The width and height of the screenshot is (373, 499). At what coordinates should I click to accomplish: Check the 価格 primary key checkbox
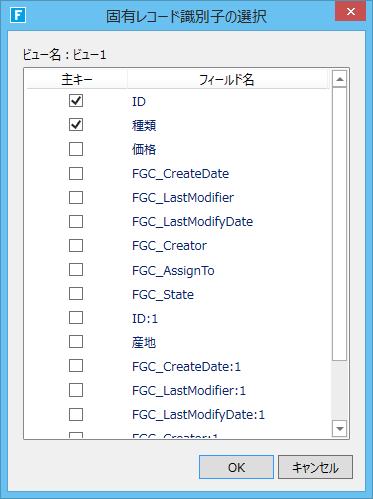[76, 149]
